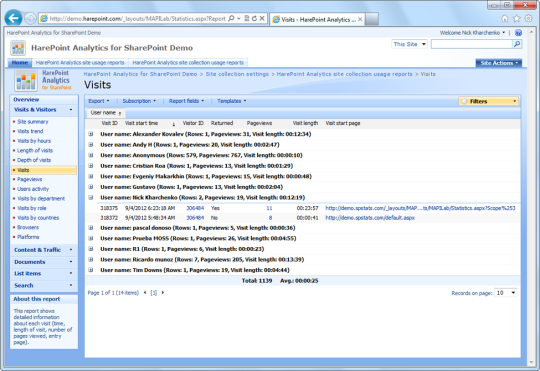Open HarePoint Analytics site usage reports tab
The image size is (540, 371).
[80, 63]
